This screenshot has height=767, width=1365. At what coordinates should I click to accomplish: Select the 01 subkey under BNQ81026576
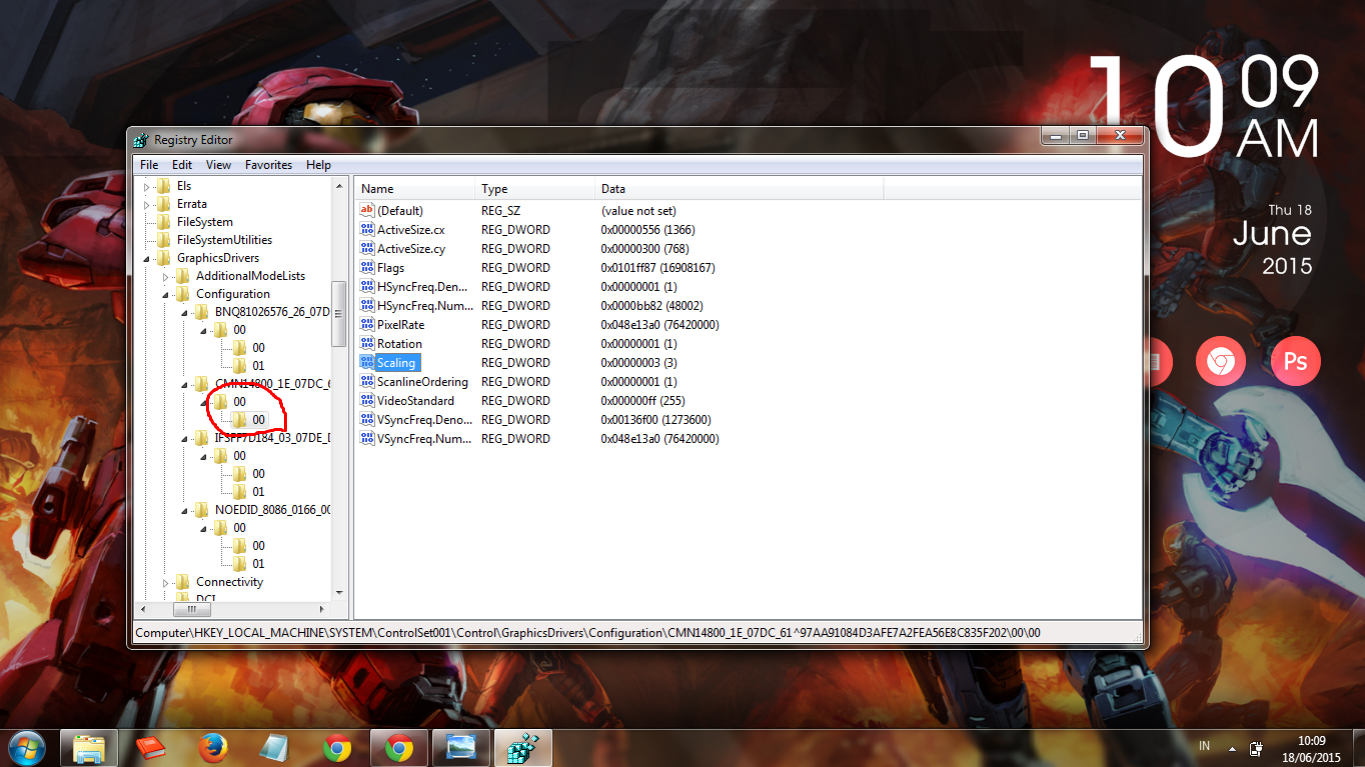point(258,366)
